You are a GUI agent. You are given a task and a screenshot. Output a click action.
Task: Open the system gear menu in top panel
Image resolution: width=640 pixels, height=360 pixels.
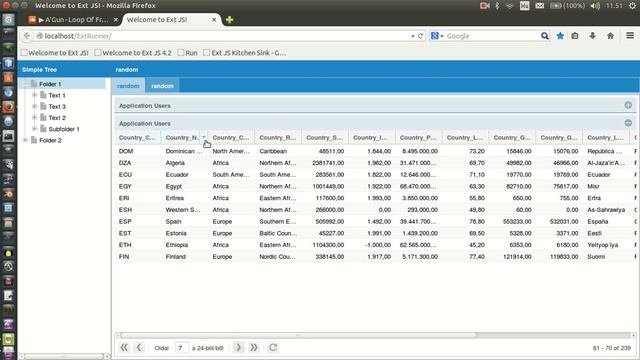coord(632,6)
